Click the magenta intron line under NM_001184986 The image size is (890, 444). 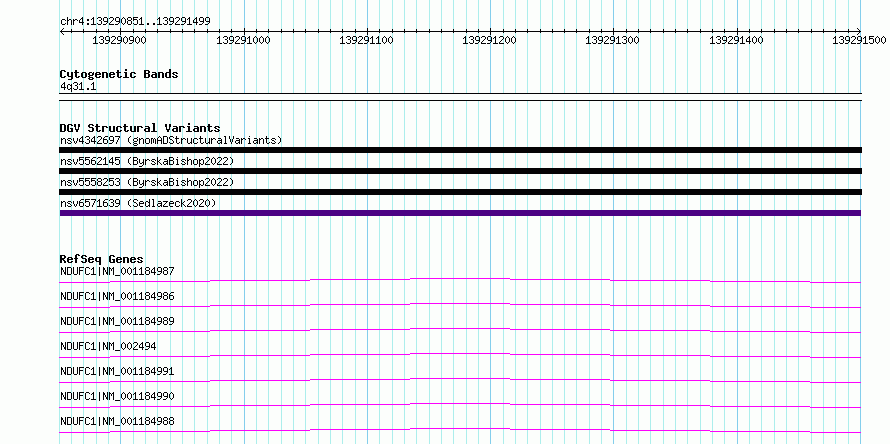[460, 305]
